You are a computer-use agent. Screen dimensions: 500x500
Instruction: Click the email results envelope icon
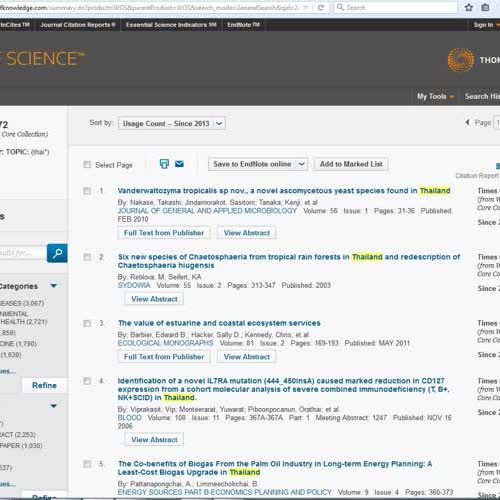179,164
